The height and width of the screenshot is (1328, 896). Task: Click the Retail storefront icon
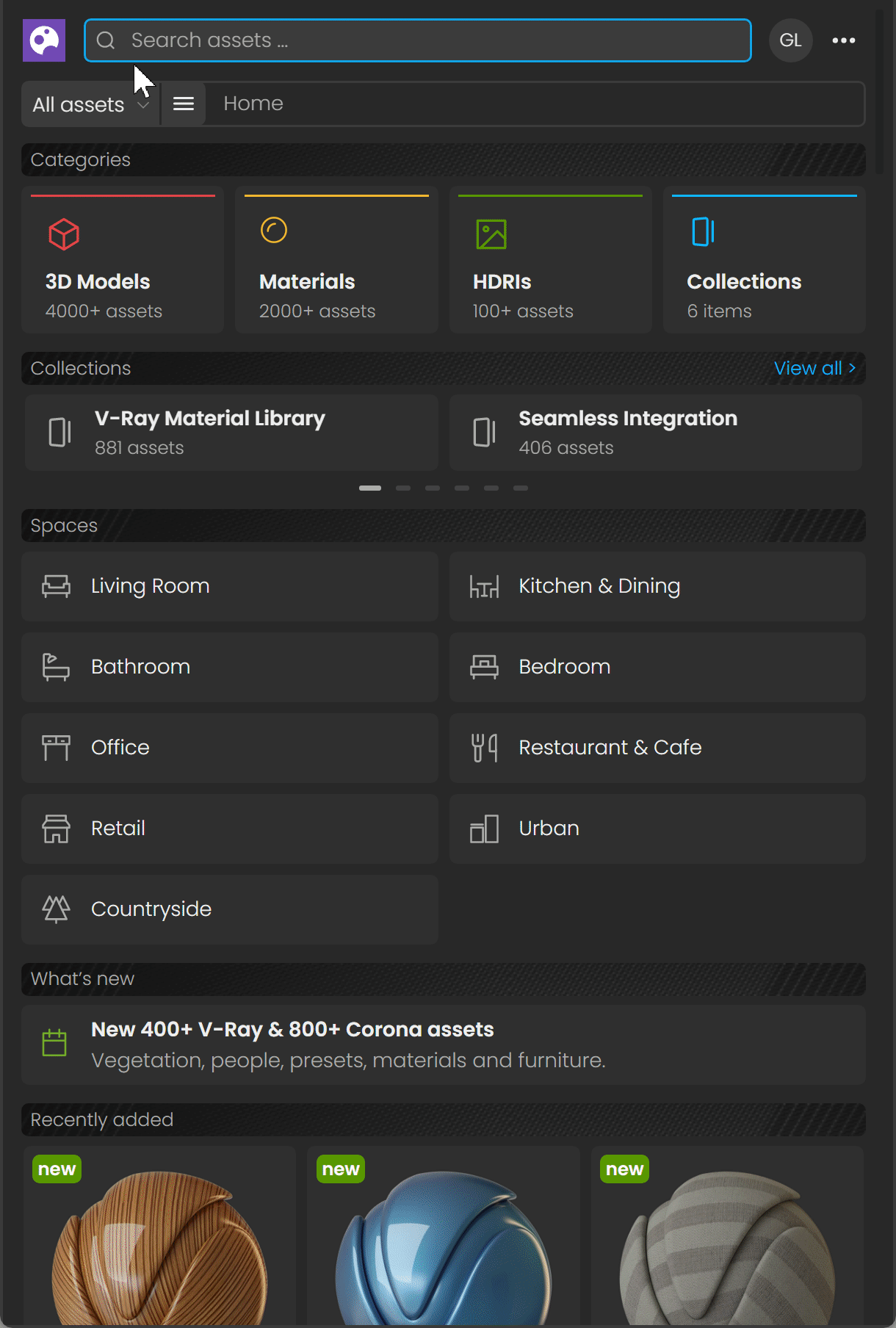[x=57, y=829]
